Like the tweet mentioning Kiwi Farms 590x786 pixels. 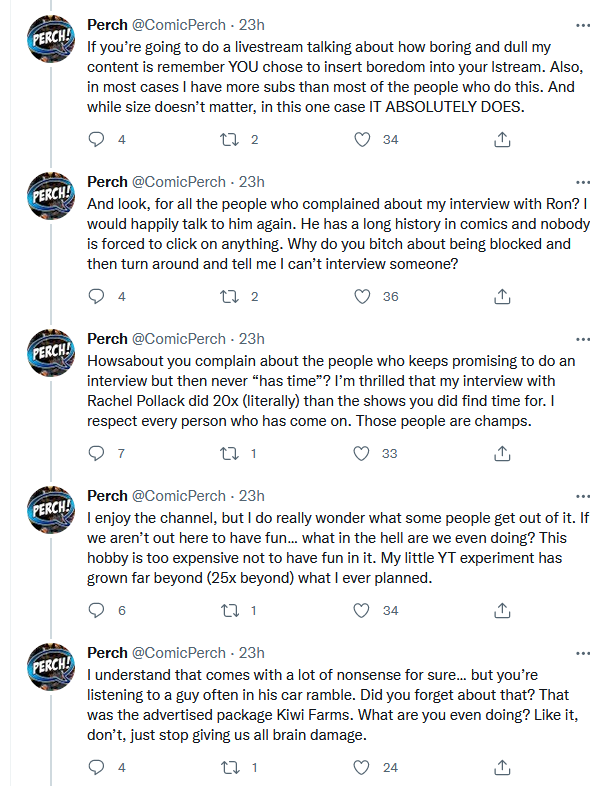pos(361,767)
